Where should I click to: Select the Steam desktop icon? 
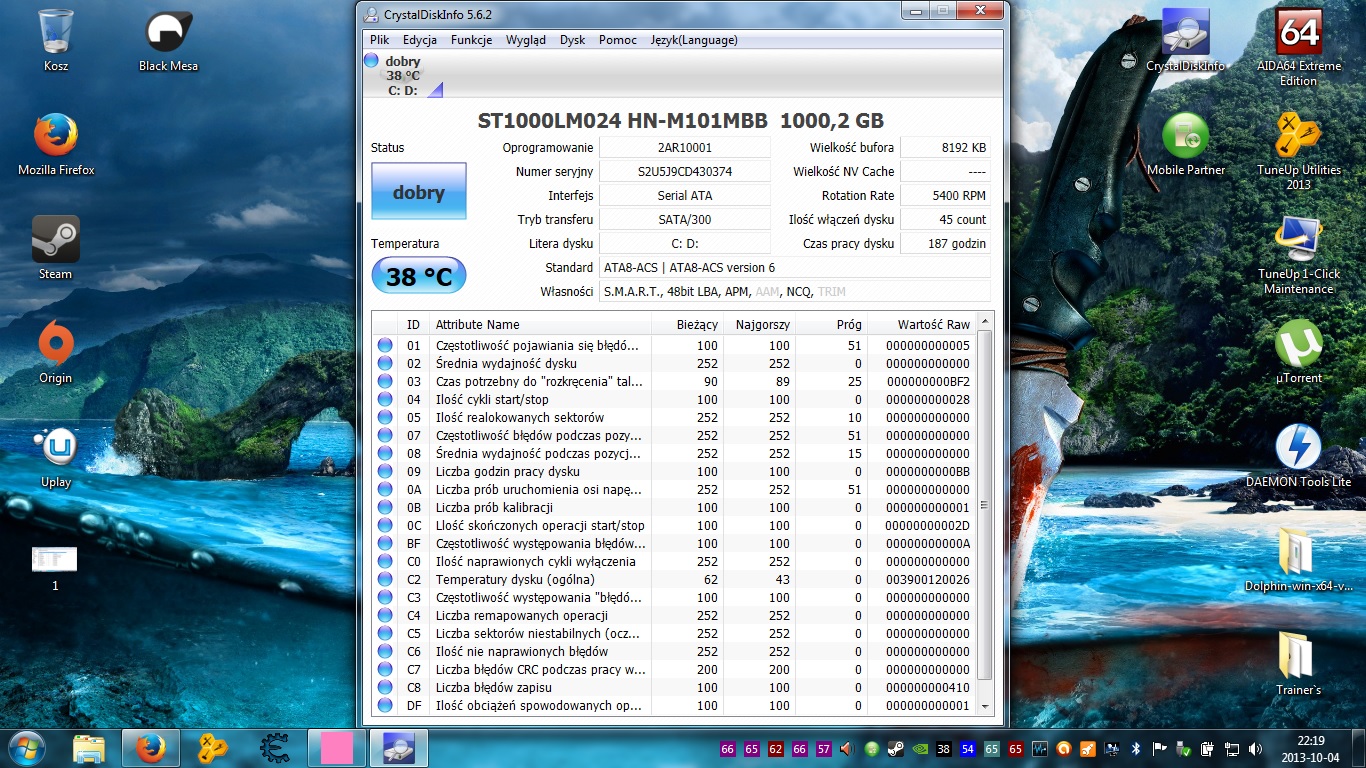tap(56, 248)
